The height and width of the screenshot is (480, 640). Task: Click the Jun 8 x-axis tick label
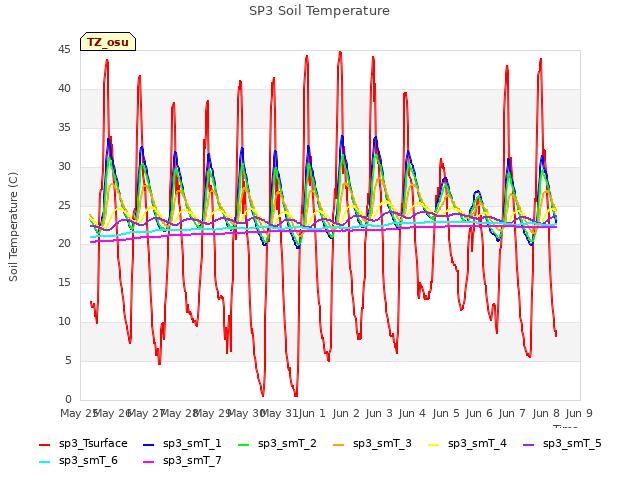546,413
